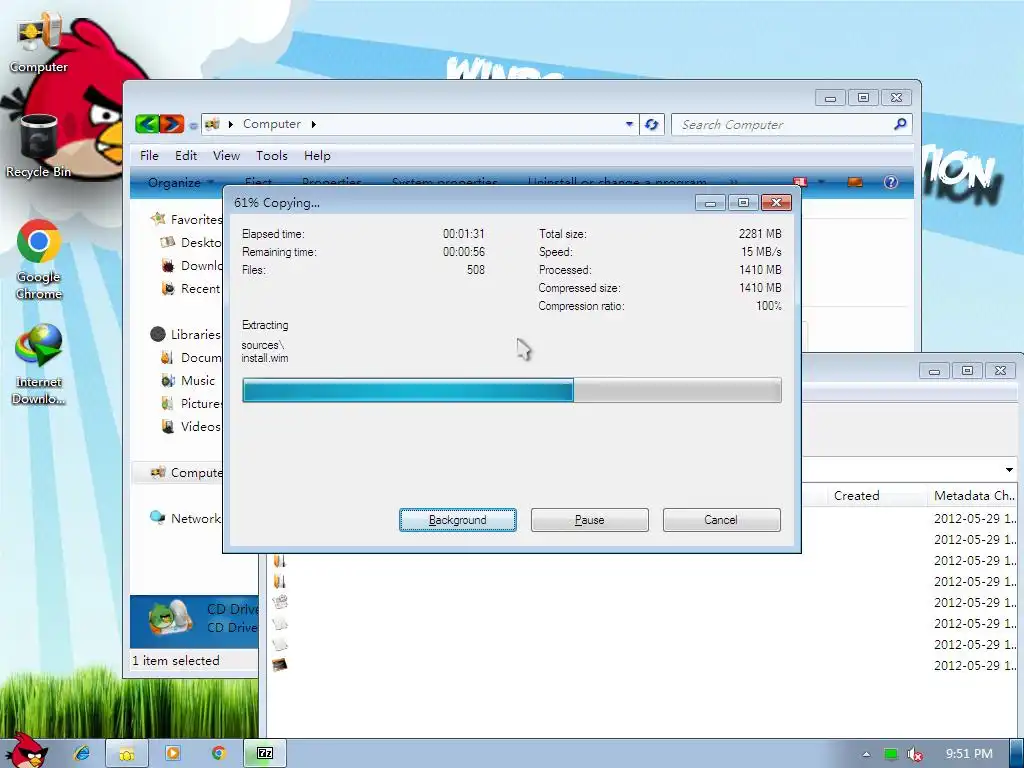Click the green Back arrow in Explorer
The width and height of the screenshot is (1024, 768).
(x=148, y=123)
